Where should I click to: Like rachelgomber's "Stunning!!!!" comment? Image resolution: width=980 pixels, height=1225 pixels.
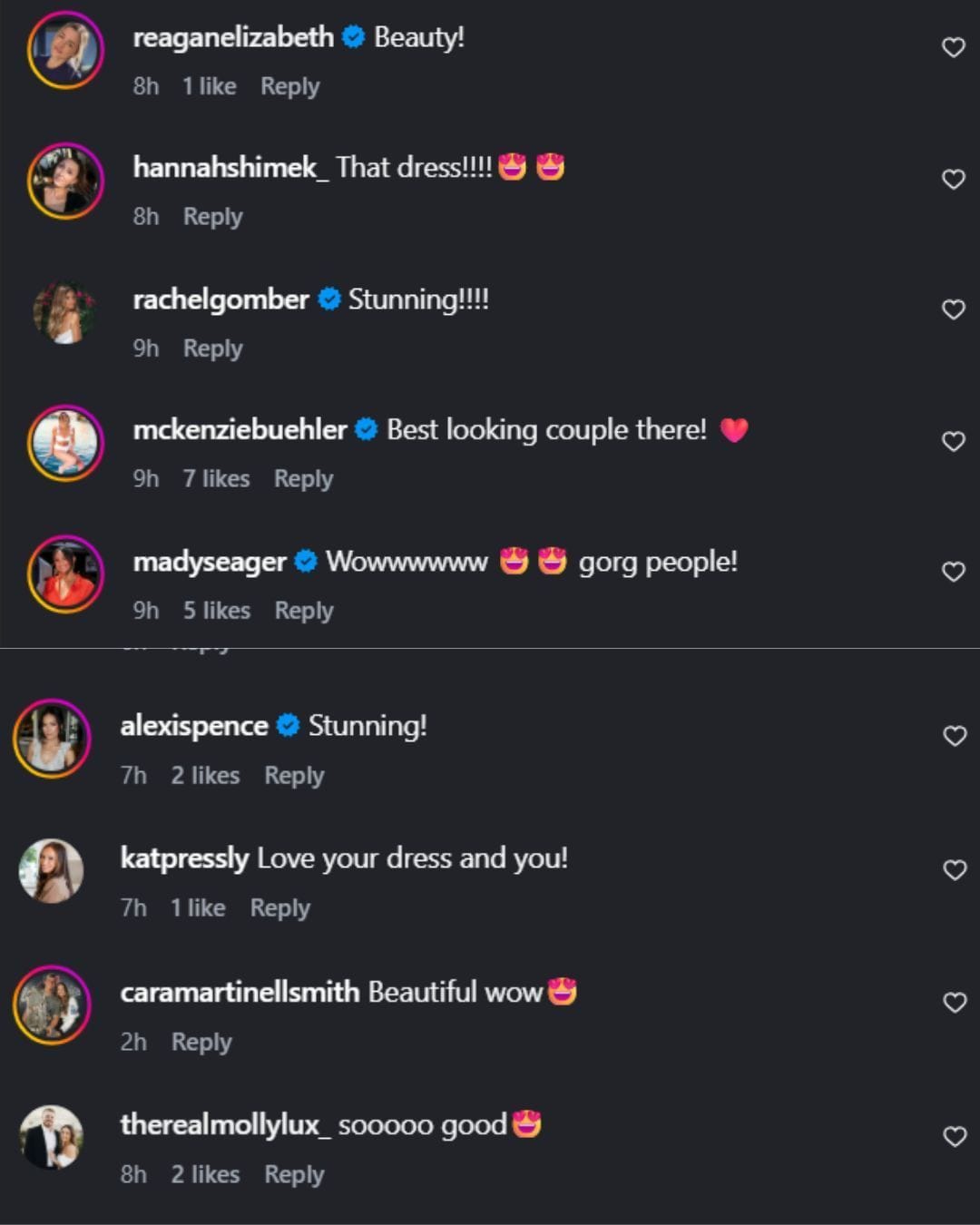[x=953, y=309]
